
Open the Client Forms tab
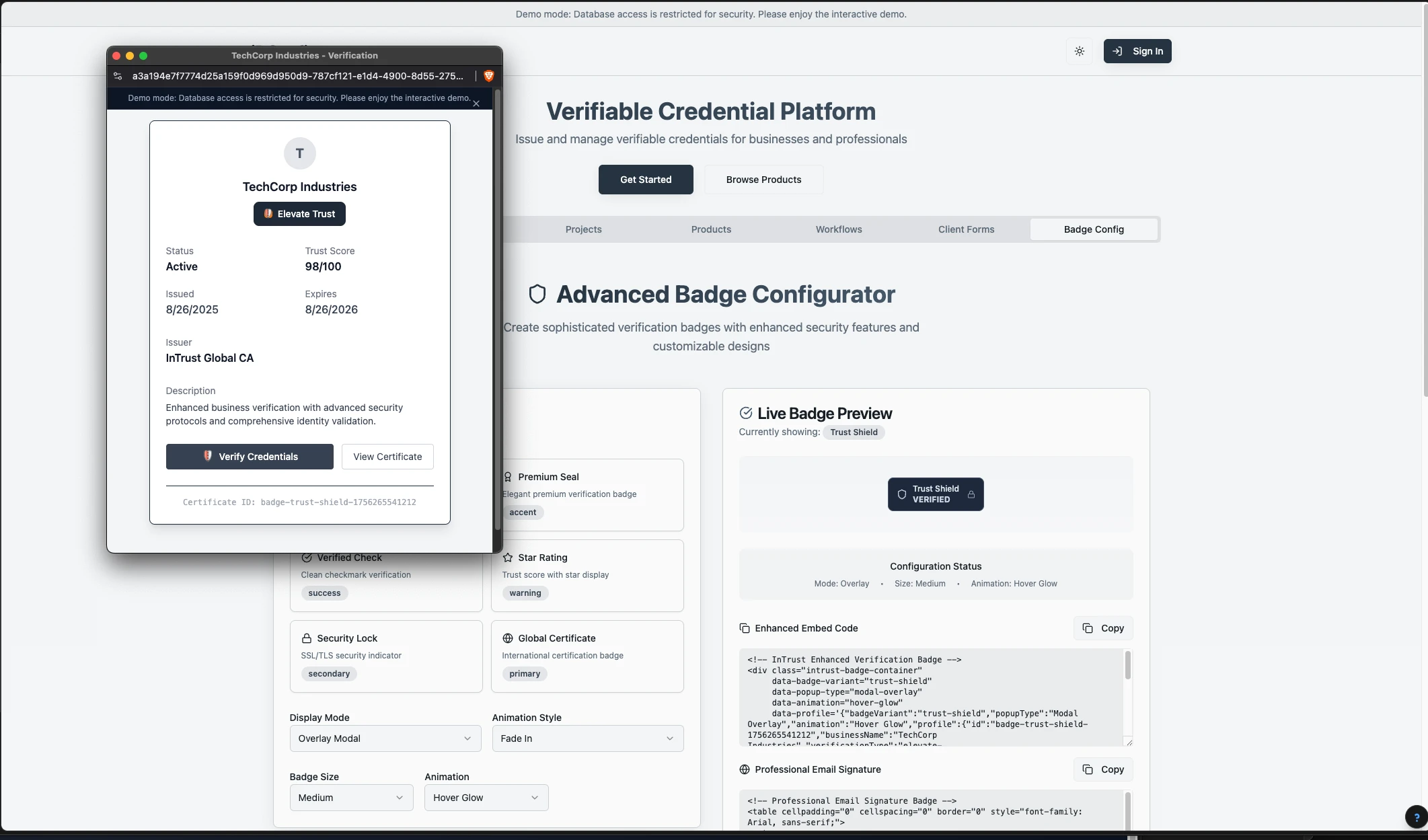tap(966, 229)
